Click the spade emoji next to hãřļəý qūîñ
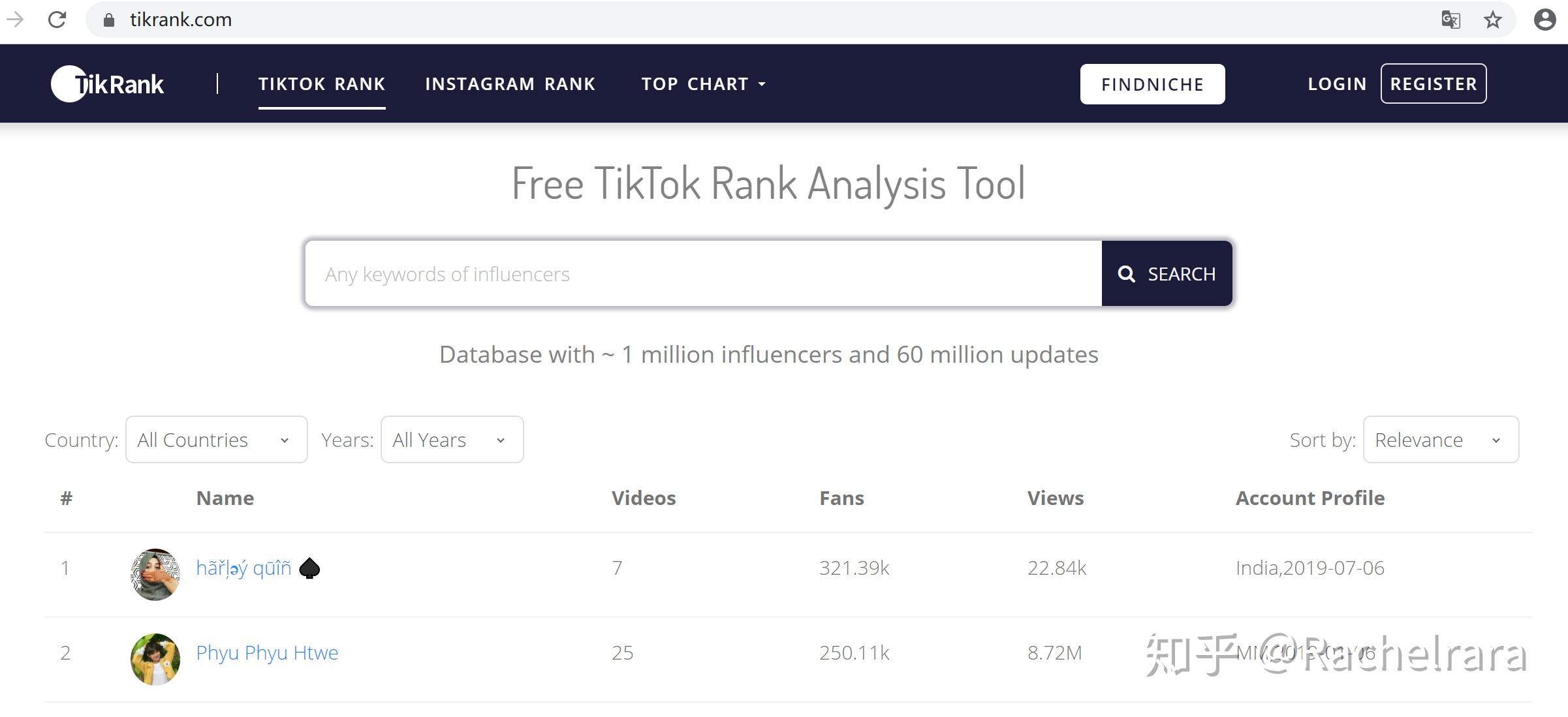Viewport: 1568px width, 717px height. (309, 568)
